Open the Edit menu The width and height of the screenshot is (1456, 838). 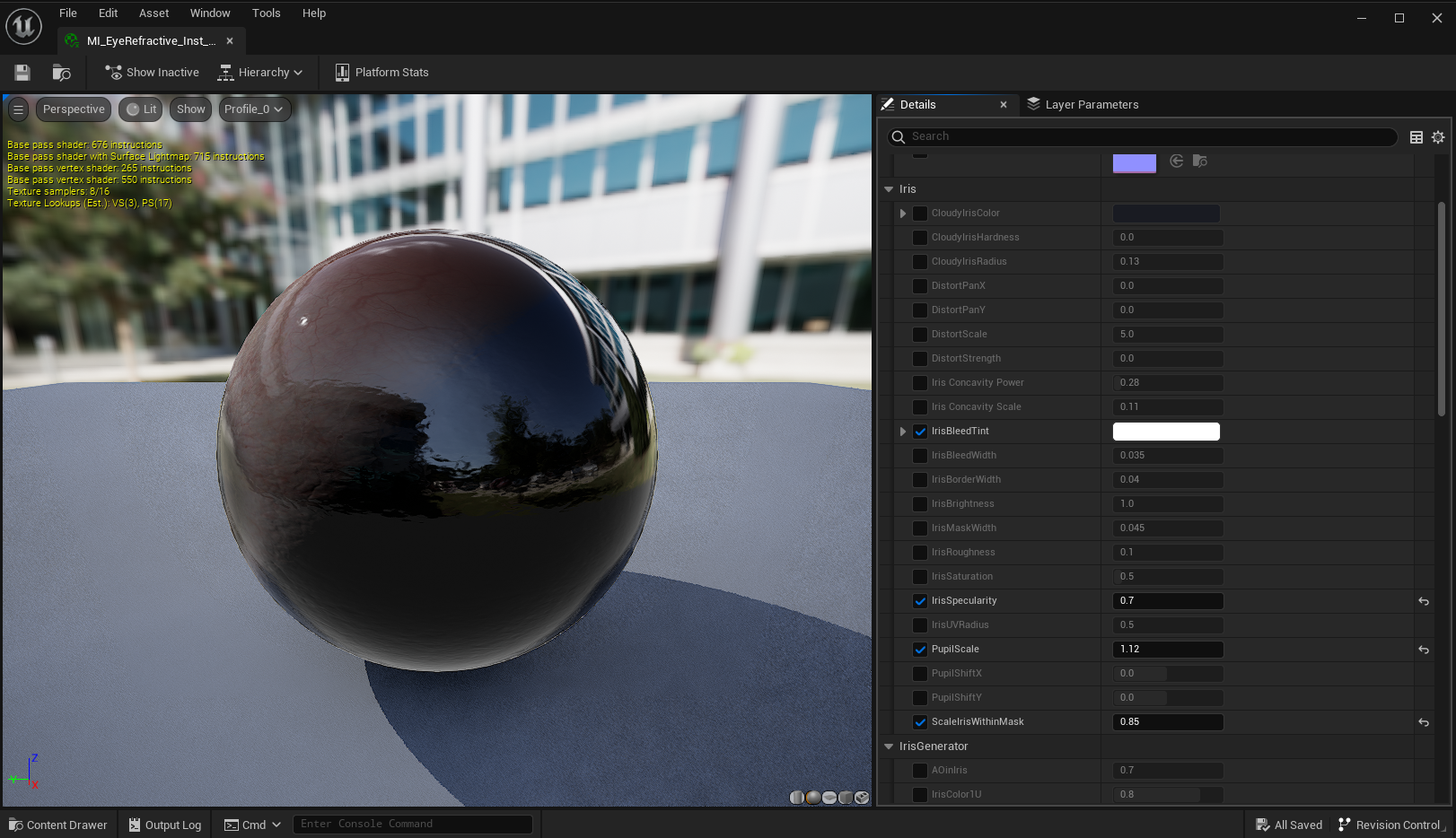[x=109, y=13]
